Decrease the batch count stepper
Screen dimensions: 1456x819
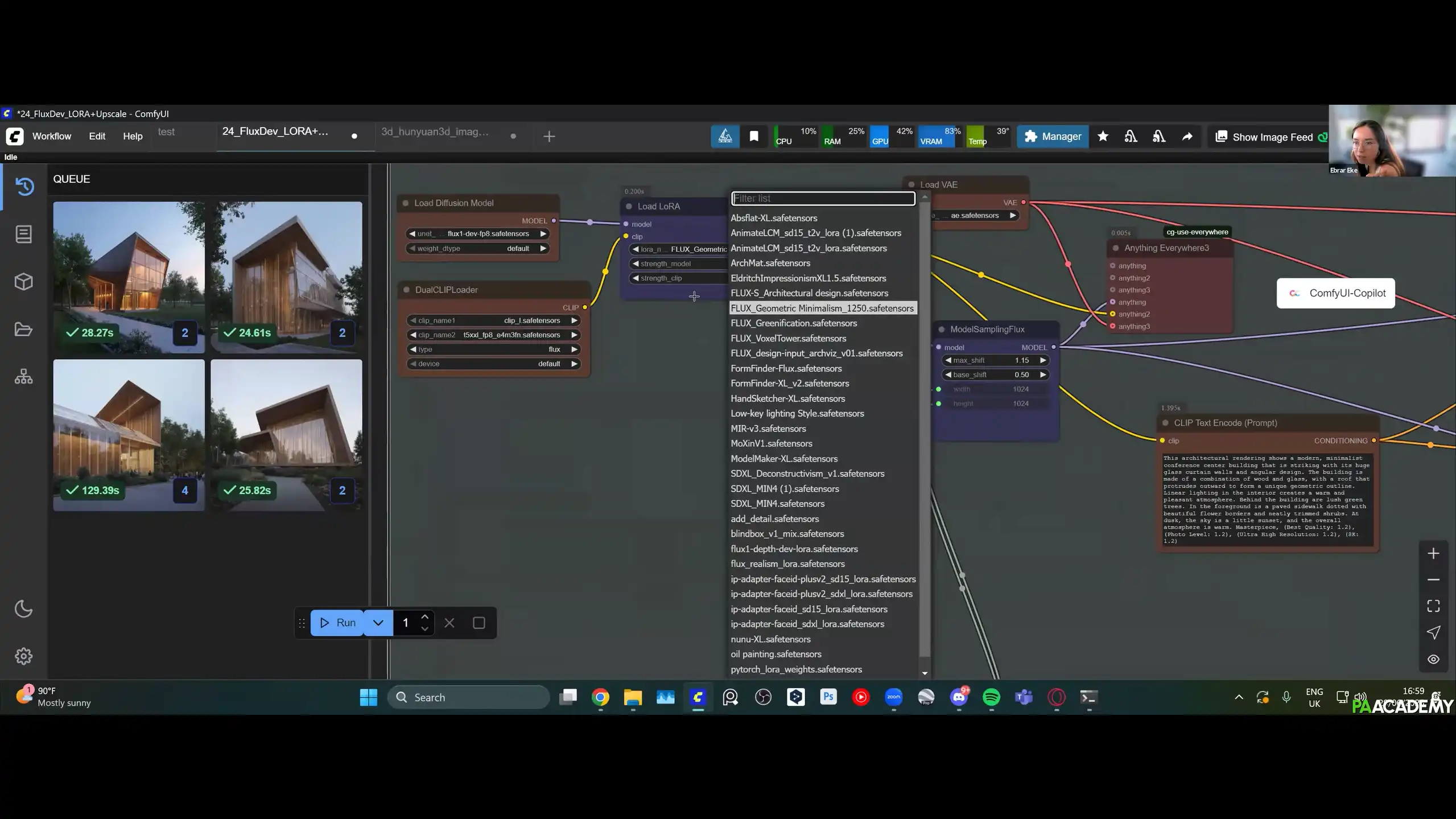pos(425,629)
